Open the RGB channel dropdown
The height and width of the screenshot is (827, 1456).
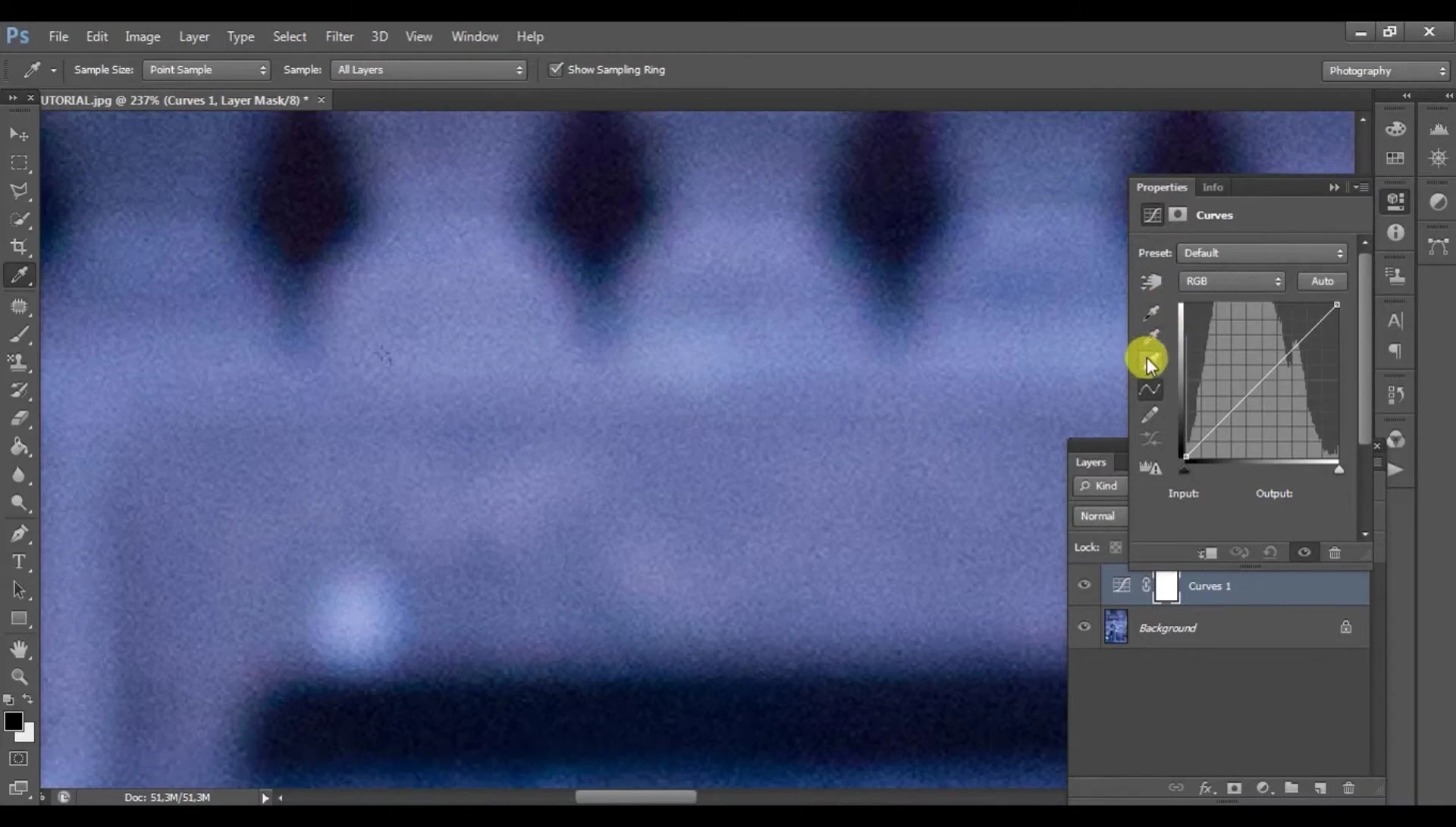pos(1232,281)
